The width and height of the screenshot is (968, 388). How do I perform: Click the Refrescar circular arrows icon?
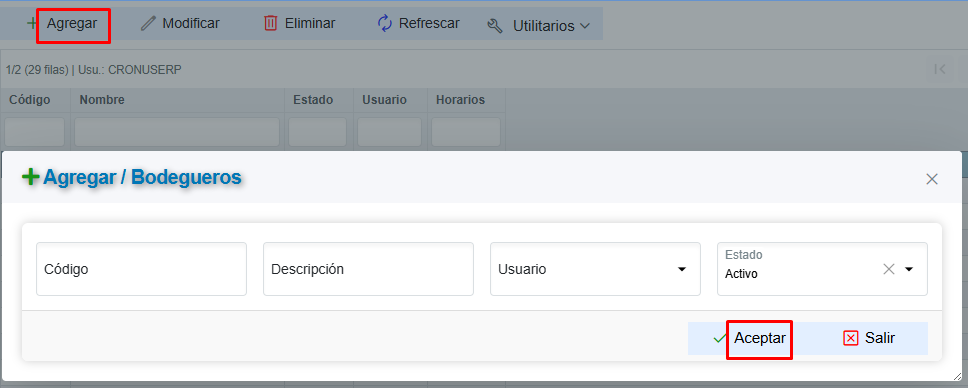coord(385,23)
